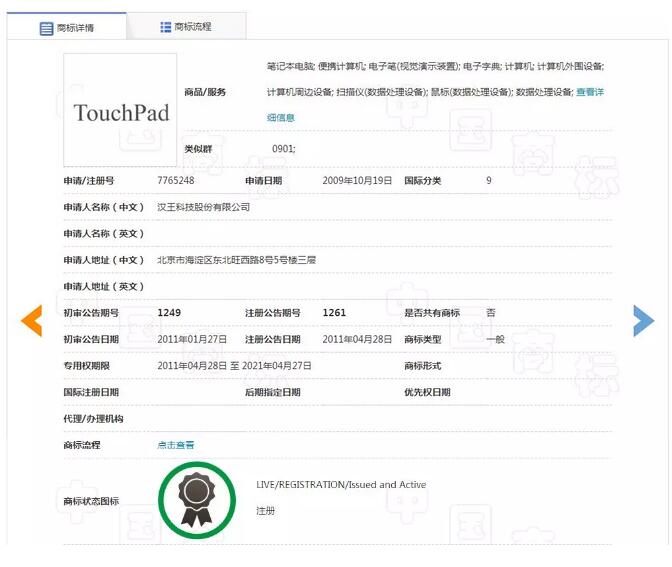Switch to the 商标流程 tab
The height and width of the screenshot is (567, 672).
point(186,27)
